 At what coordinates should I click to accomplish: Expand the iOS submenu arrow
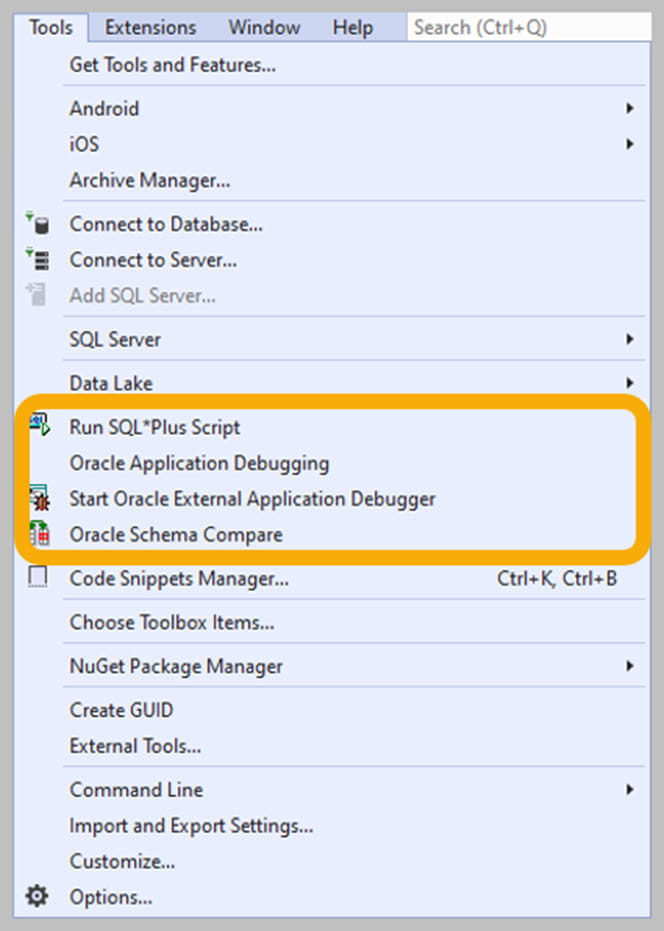pyautogui.click(x=630, y=144)
